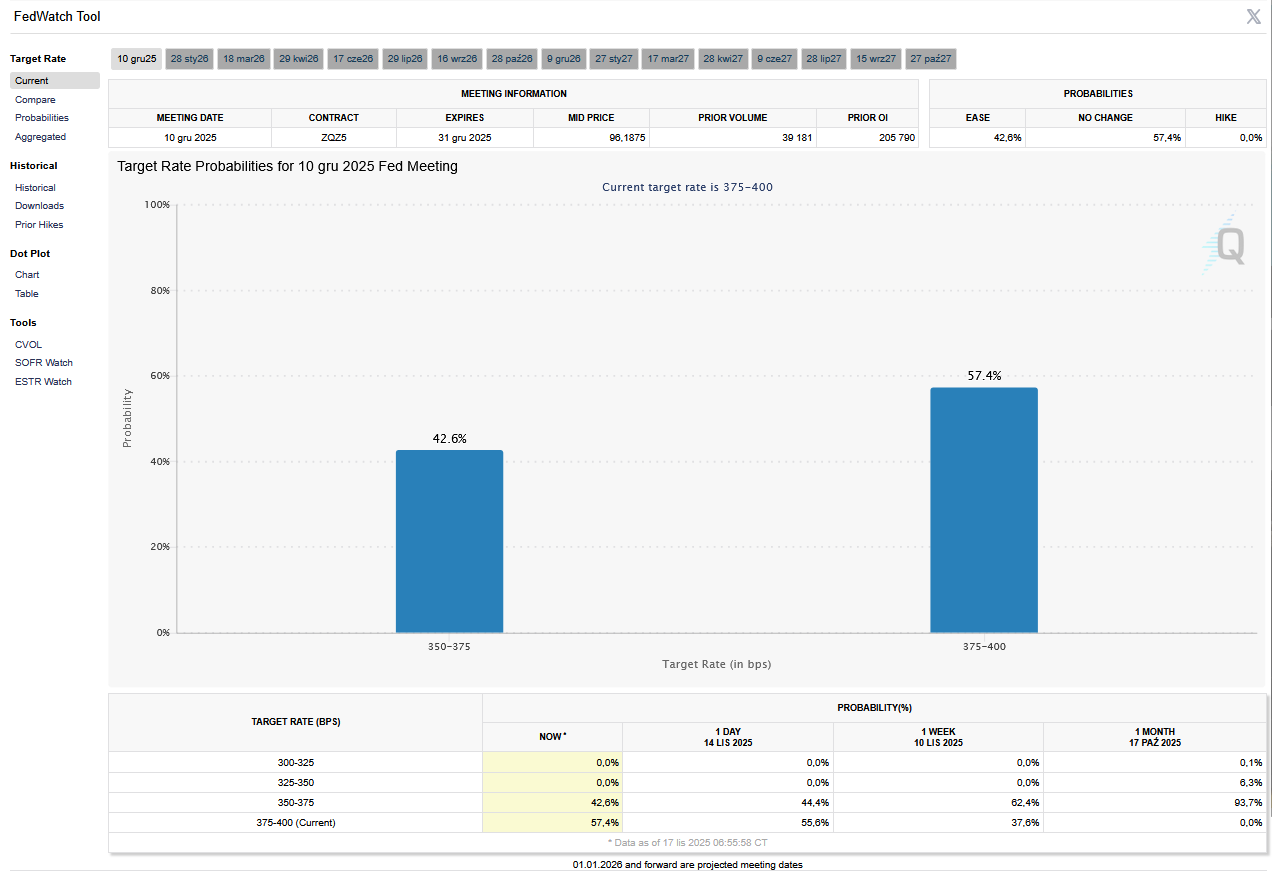
Task: Open the Aggregated target rate view
Action: (x=40, y=137)
